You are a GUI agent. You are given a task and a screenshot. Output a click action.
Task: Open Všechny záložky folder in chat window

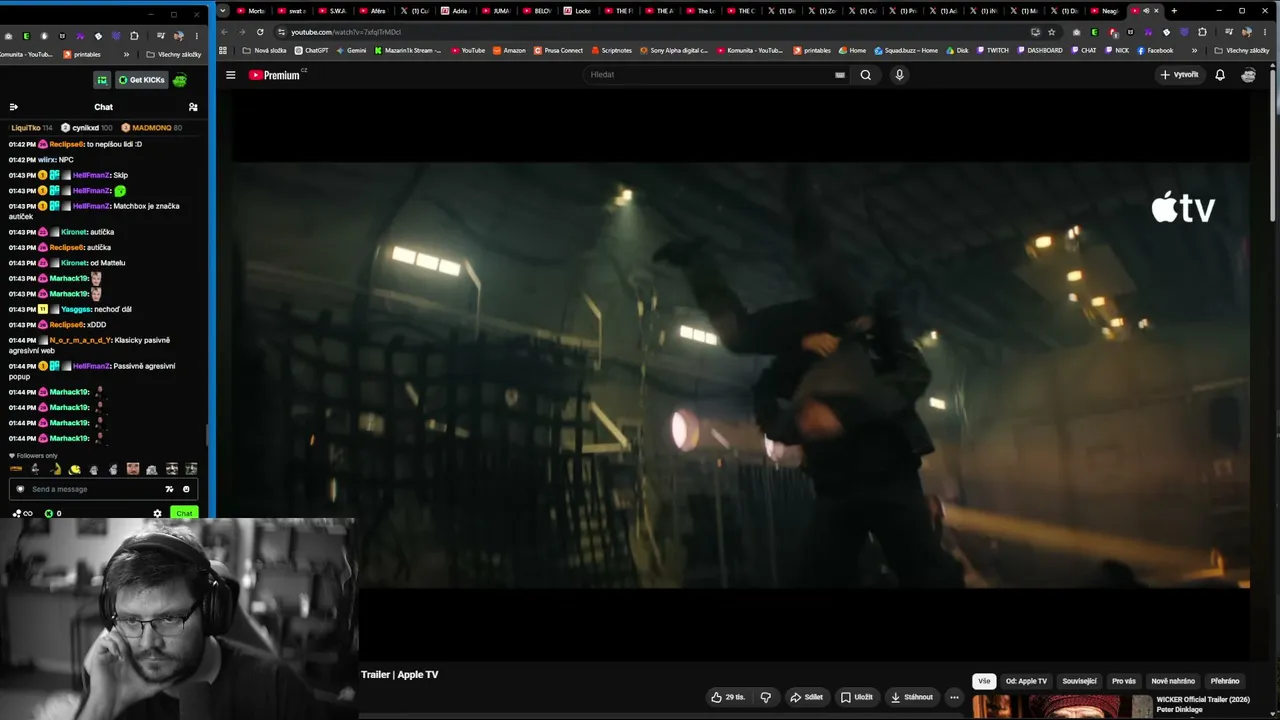pos(174,54)
